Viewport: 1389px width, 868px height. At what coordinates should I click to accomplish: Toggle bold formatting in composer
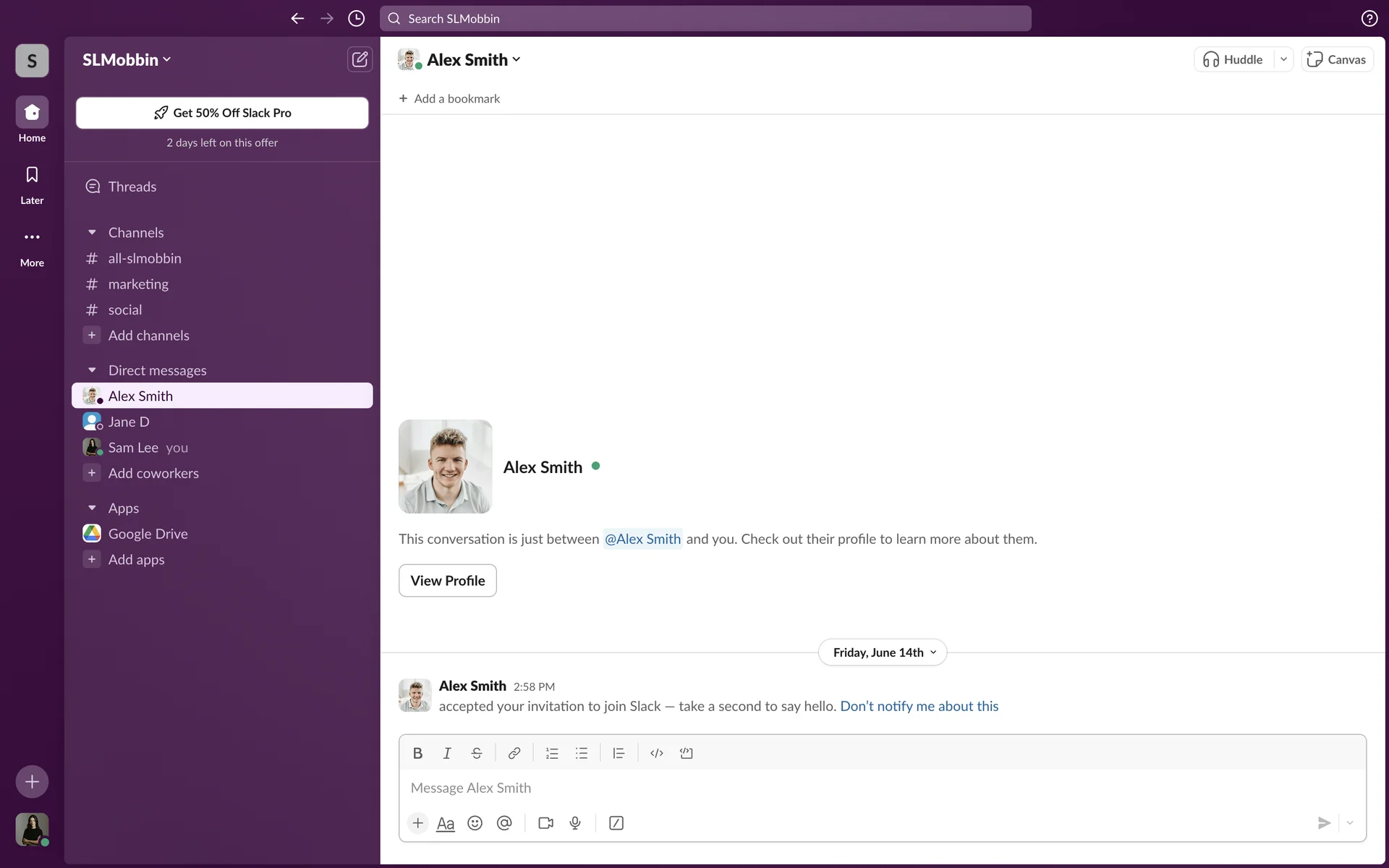[417, 753]
